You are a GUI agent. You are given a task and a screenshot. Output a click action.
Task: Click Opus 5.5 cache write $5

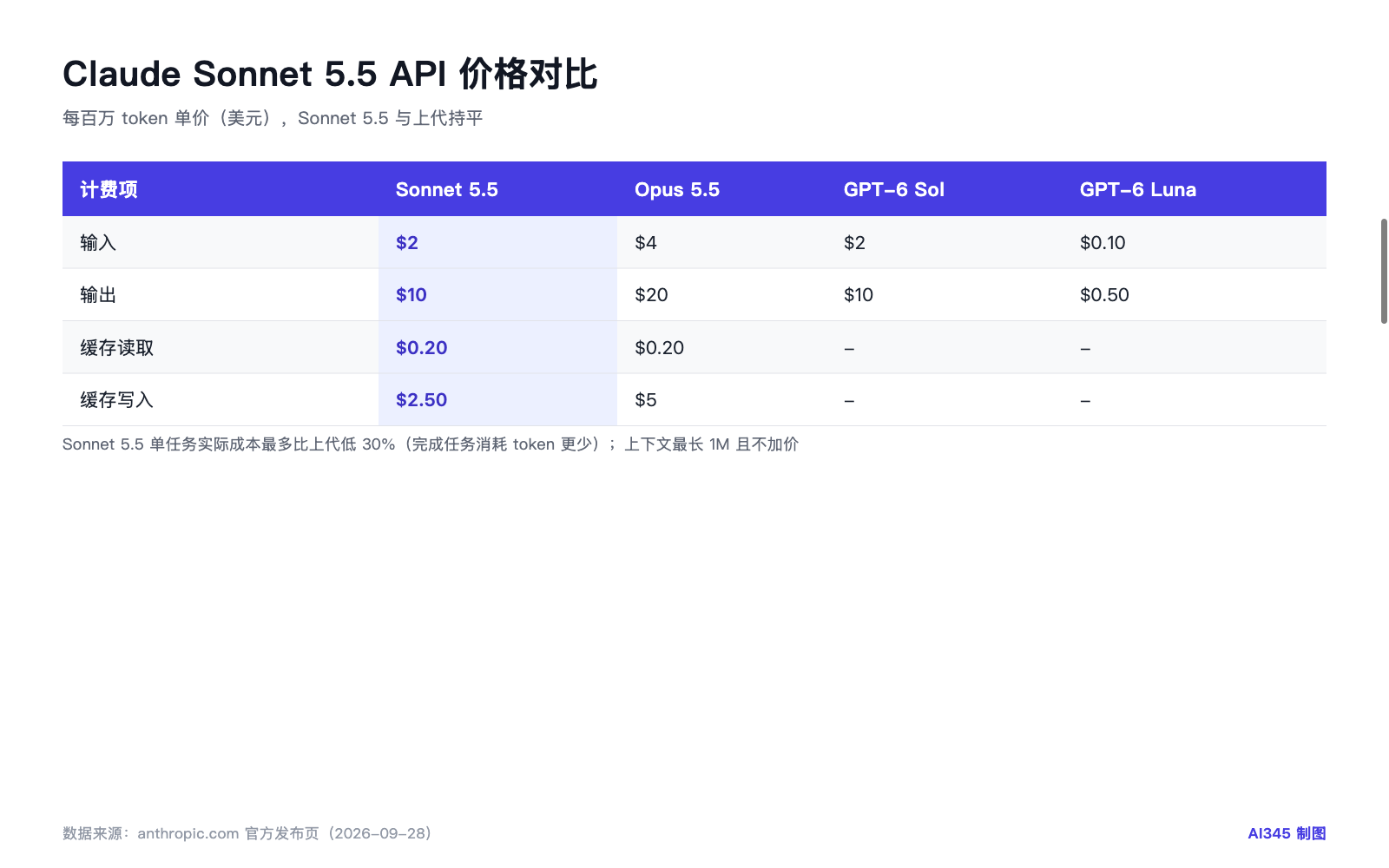click(x=645, y=400)
